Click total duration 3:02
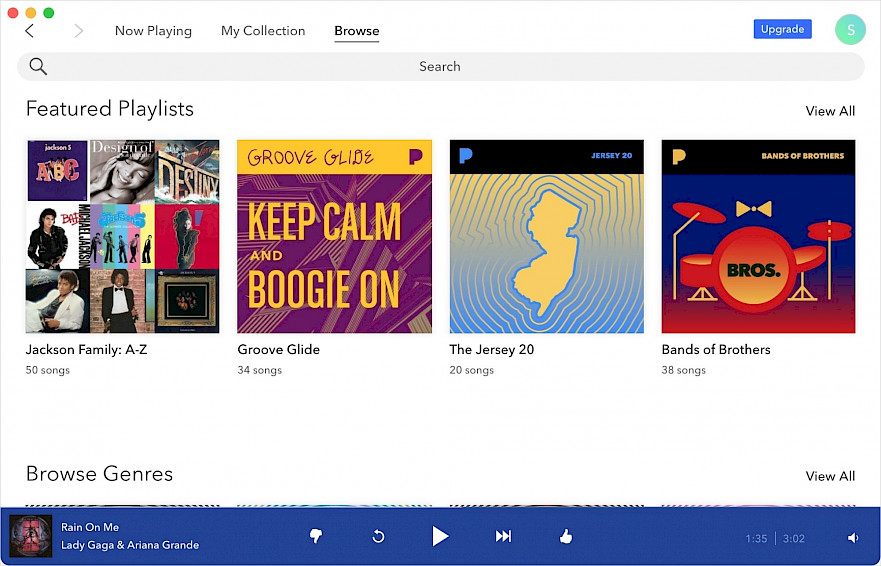Image resolution: width=881 pixels, height=566 pixels. [x=794, y=538]
